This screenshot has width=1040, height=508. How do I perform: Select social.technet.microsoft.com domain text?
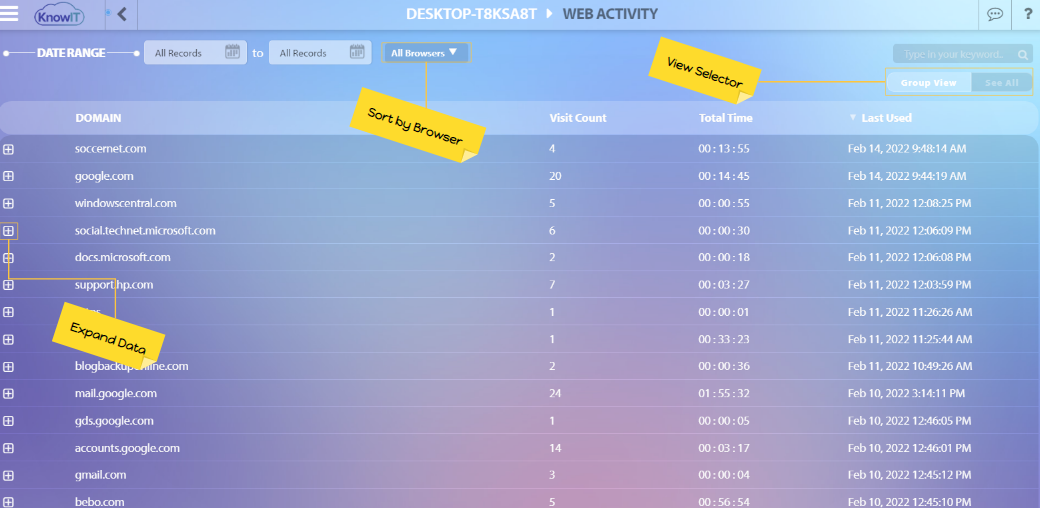tap(145, 230)
